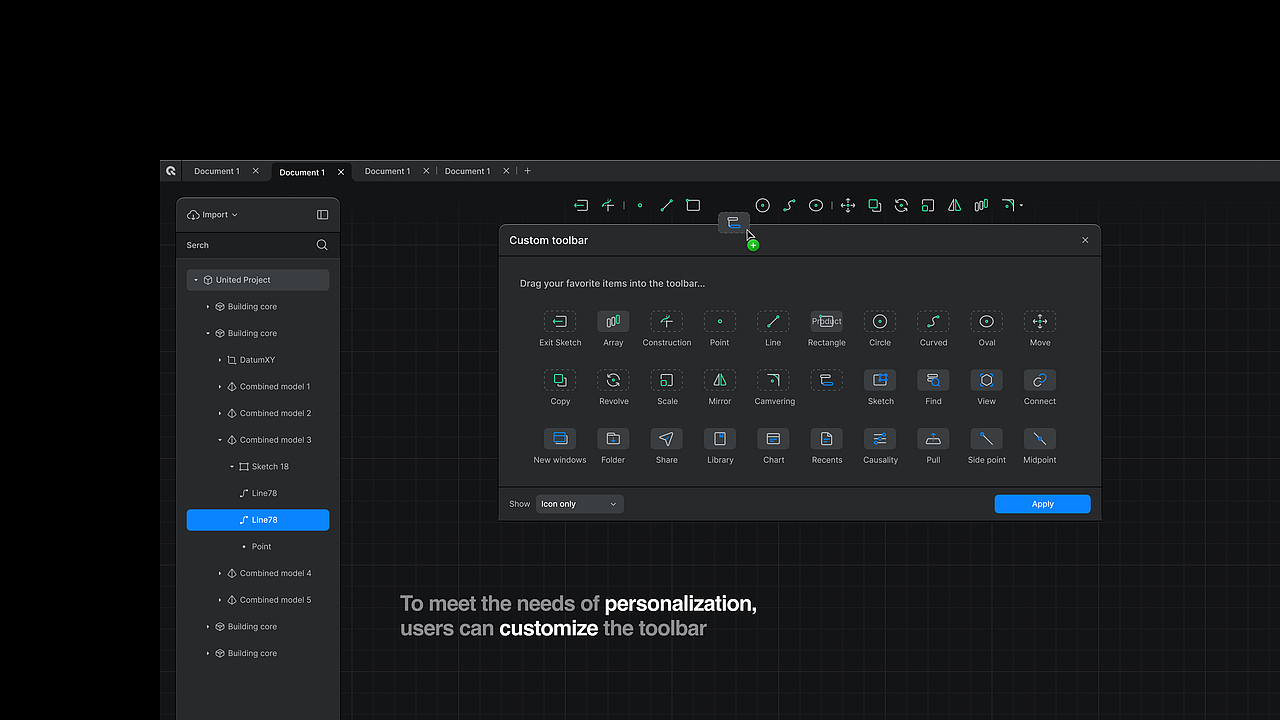Image resolution: width=1280 pixels, height=720 pixels.
Task: Click the Folder icon in the dialog
Action: pos(613,438)
